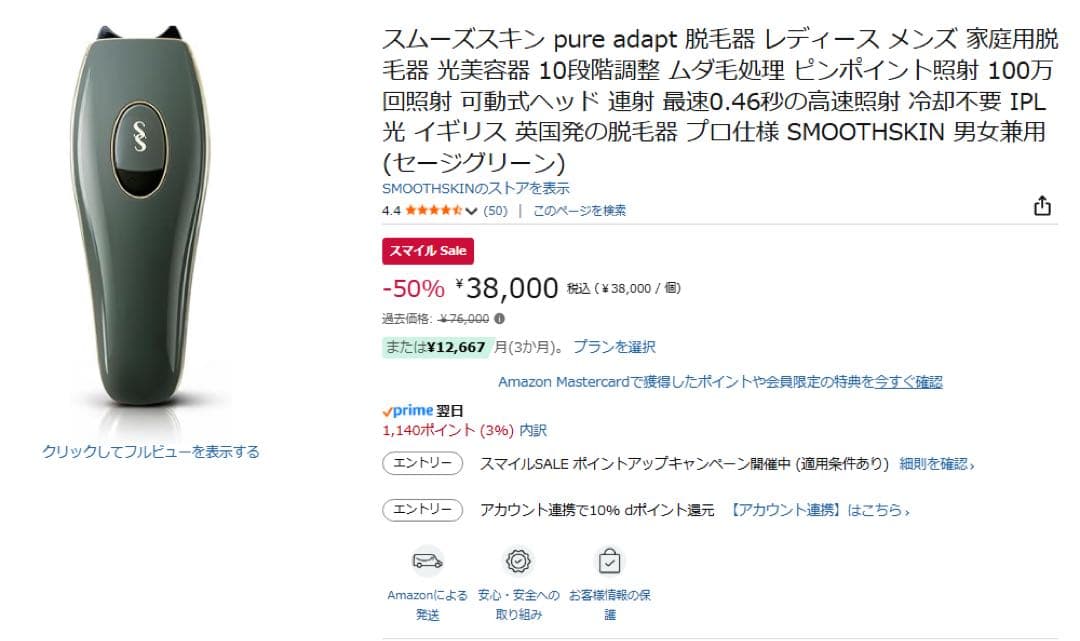Viewport: 1080px width, 641px height.
Task: Click the お客様情報の保護 protection icon
Action: pyautogui.click(x=610, y=561)
